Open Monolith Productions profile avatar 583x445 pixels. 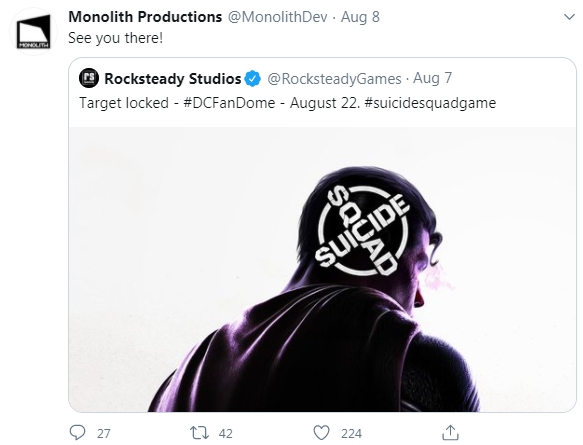33,32
